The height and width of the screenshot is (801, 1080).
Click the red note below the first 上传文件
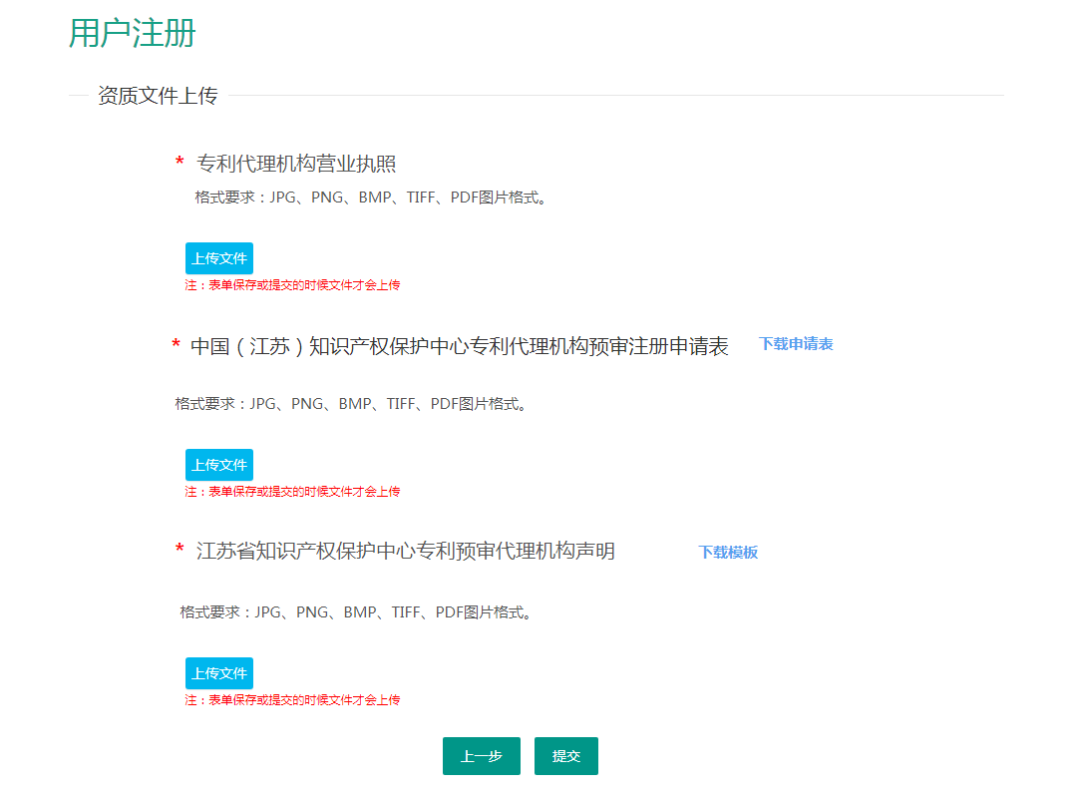292,285
